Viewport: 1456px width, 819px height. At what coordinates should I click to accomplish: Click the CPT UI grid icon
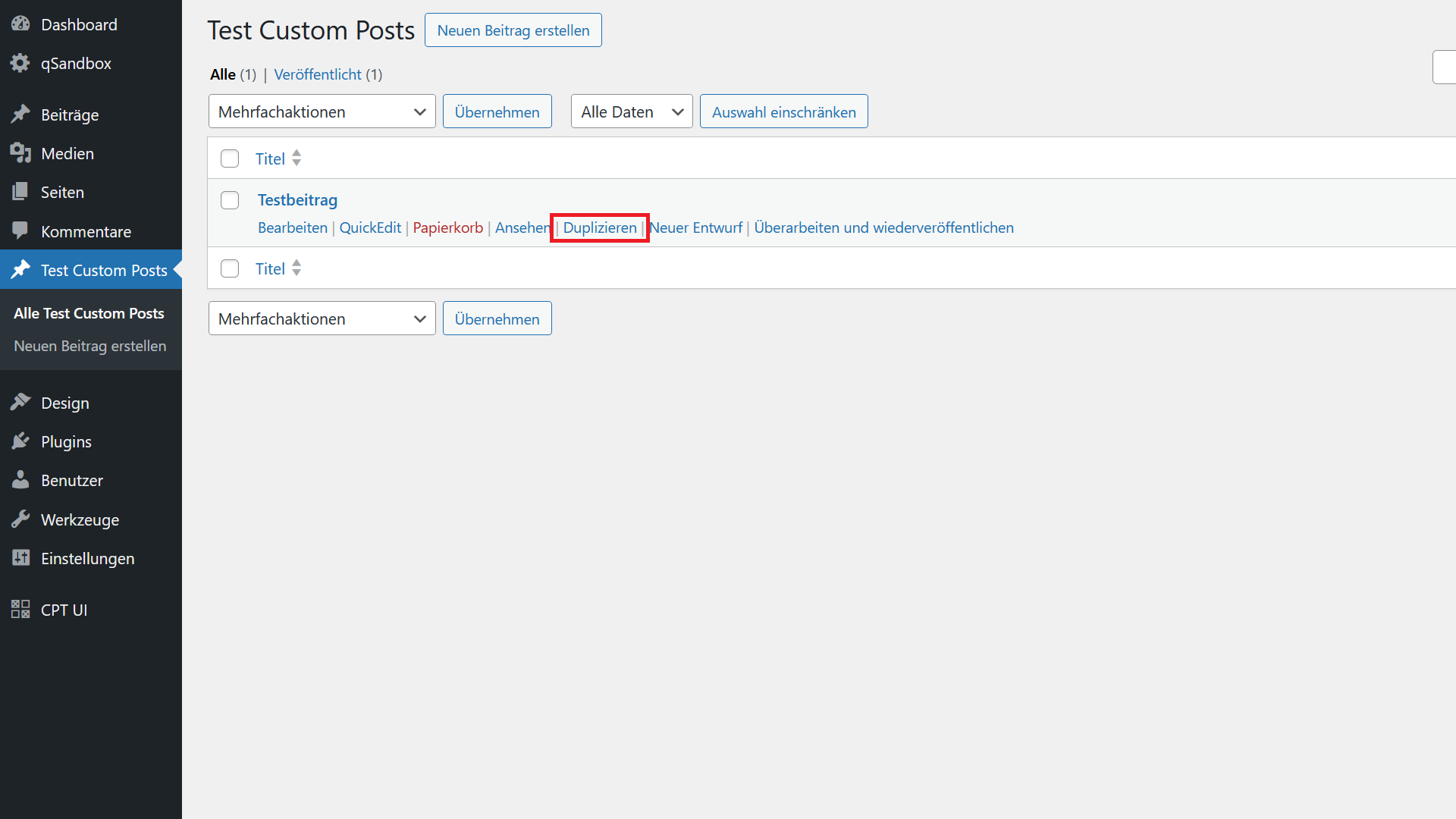click(x=20, y=610)
